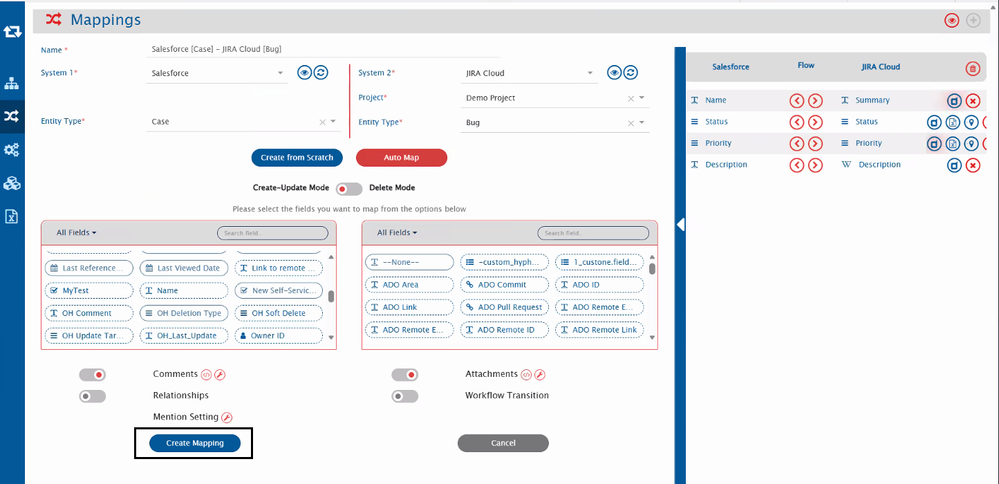Clear the Case entity type selection

(x=322, y=122)
